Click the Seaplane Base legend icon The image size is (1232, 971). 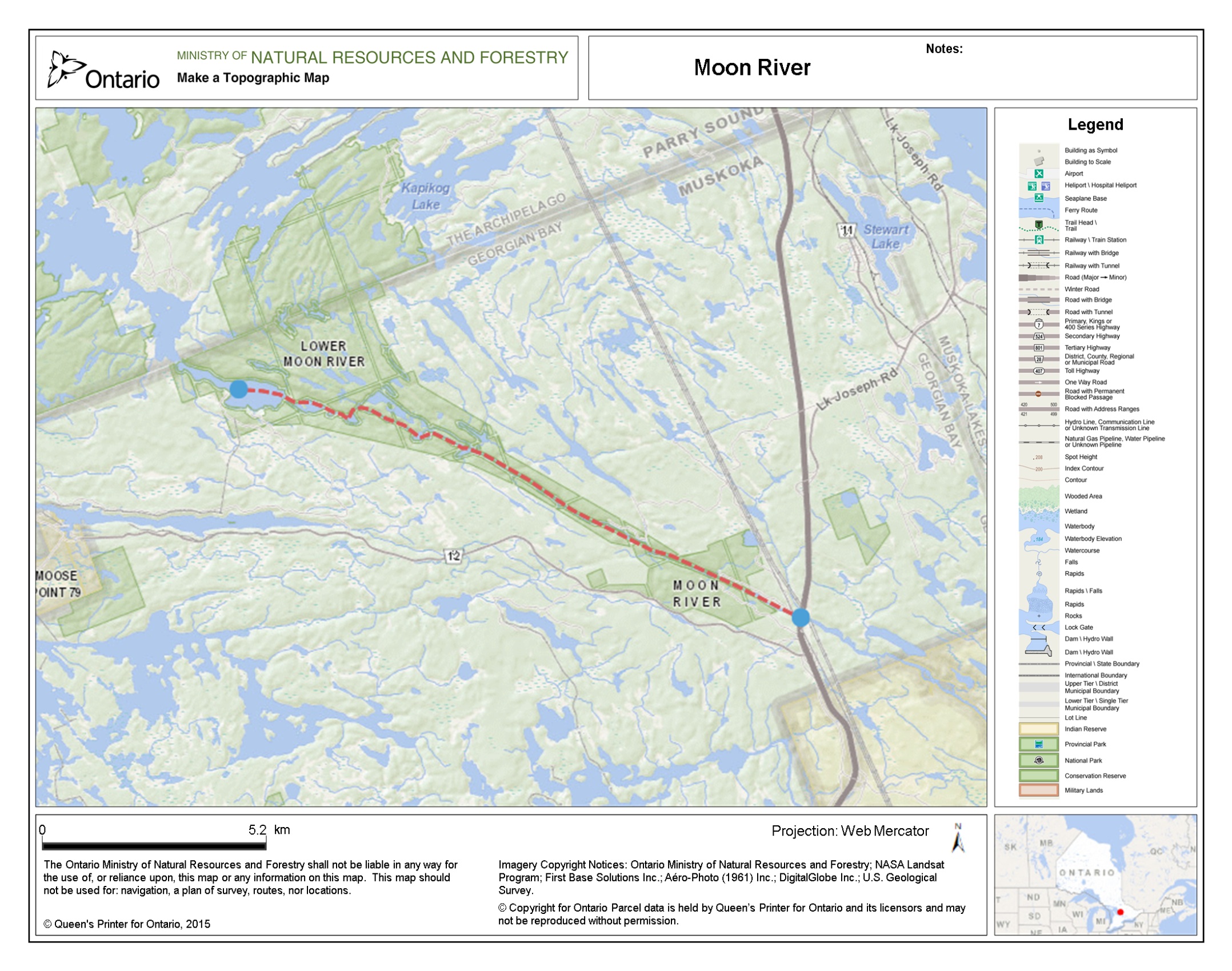coord(1039,198)
